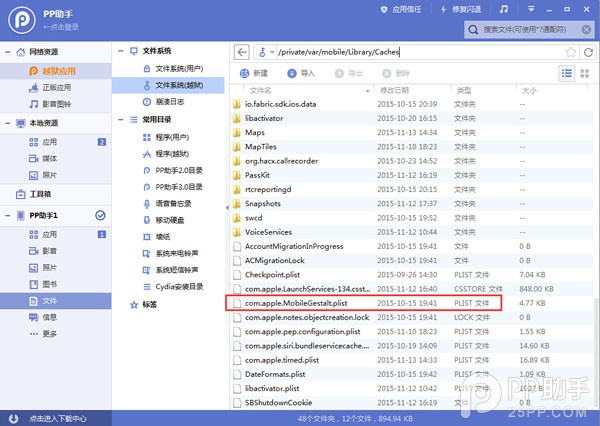Select device 文件 item
Image resolution: width=600 pixels, height=426 pixels.
[x=56, y=301]
